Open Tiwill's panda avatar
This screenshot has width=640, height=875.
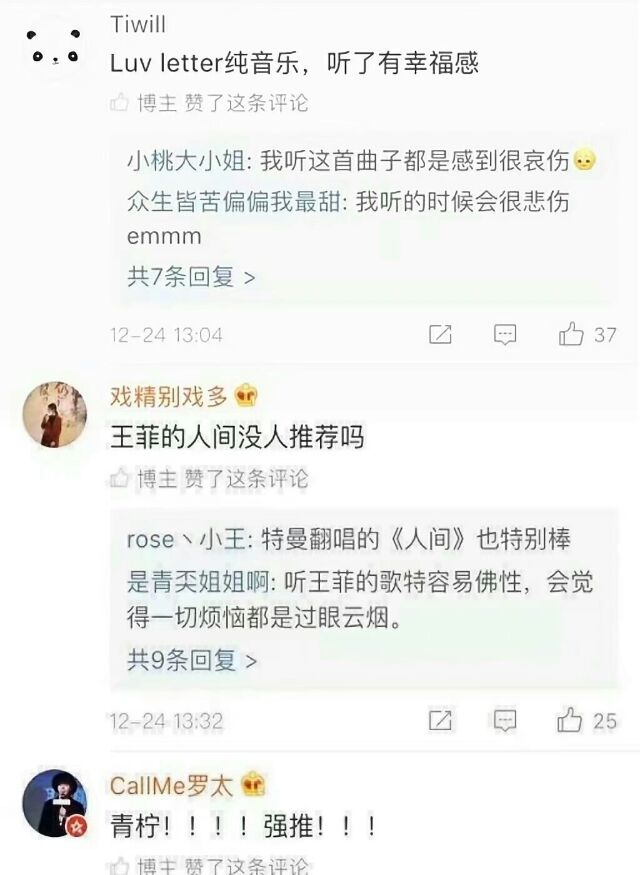pyautogui.click(x=54, y=48)
